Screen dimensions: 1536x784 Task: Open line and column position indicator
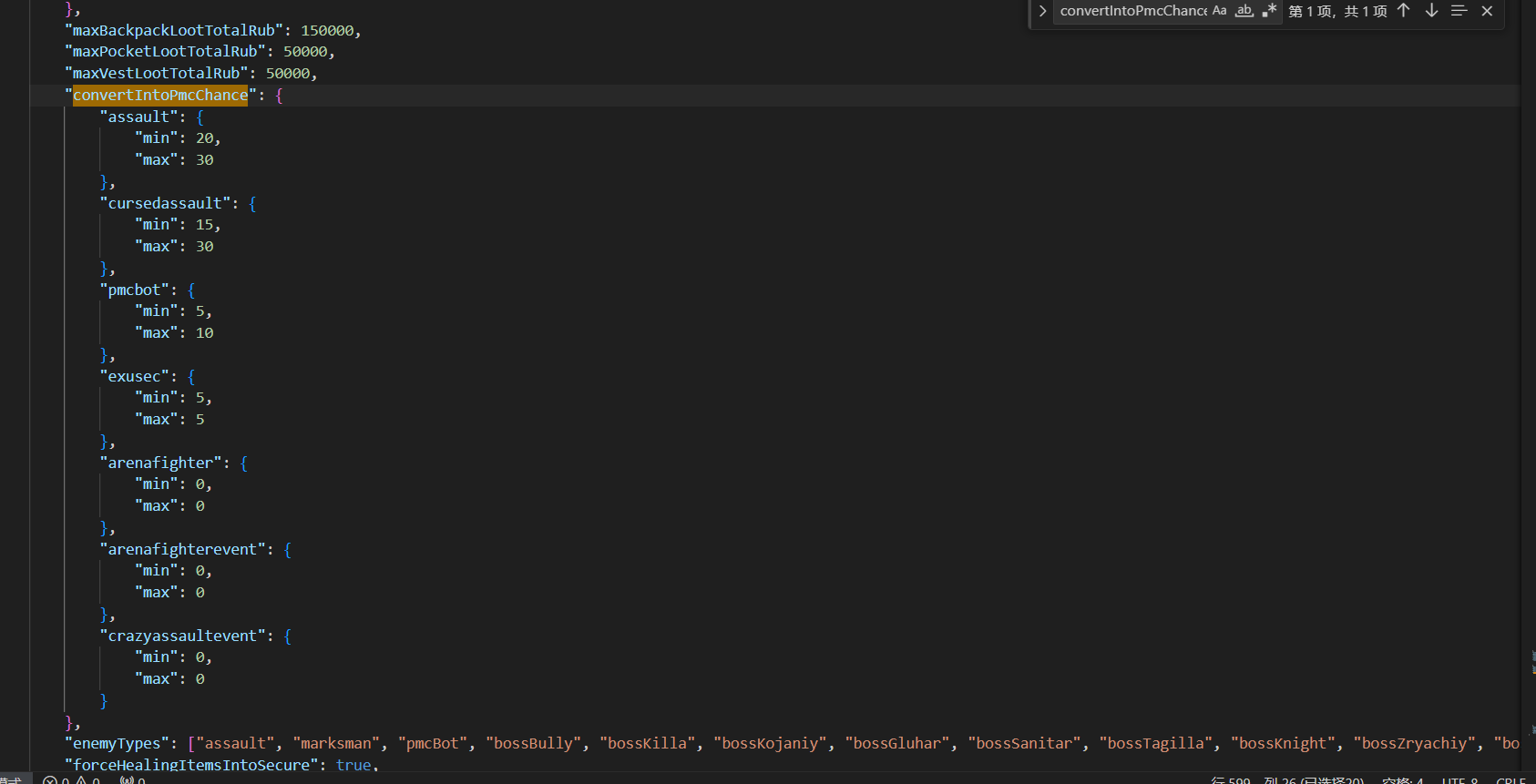click(x=1286, y=780)
